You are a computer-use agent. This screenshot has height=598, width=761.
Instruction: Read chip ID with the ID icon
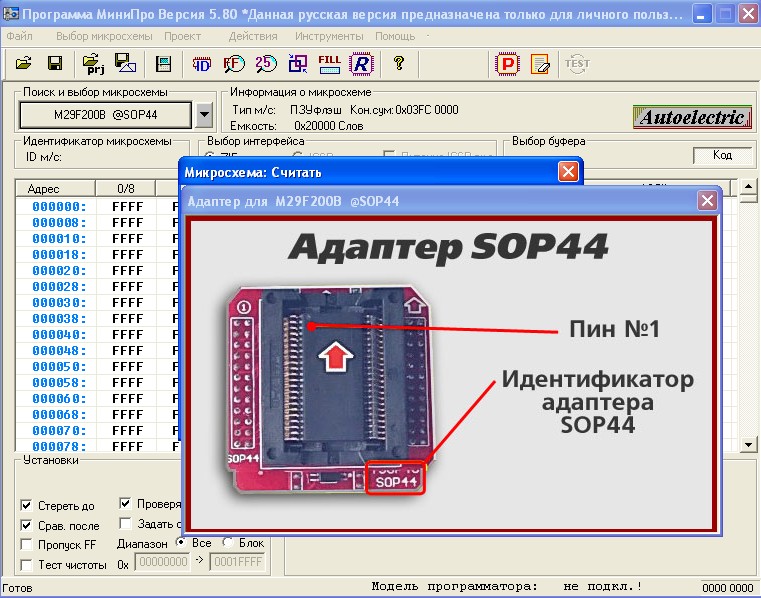coord(201,64)
